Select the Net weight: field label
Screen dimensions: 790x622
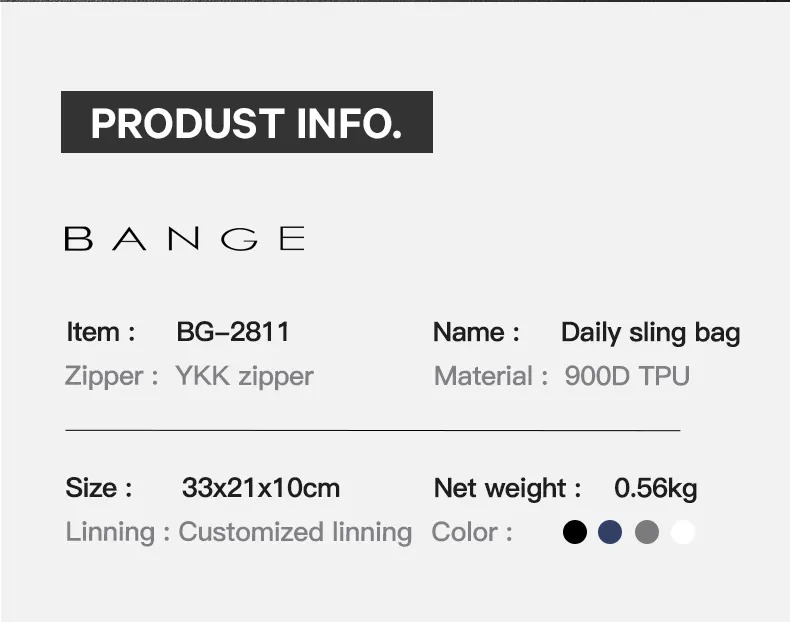coord(507,488)
